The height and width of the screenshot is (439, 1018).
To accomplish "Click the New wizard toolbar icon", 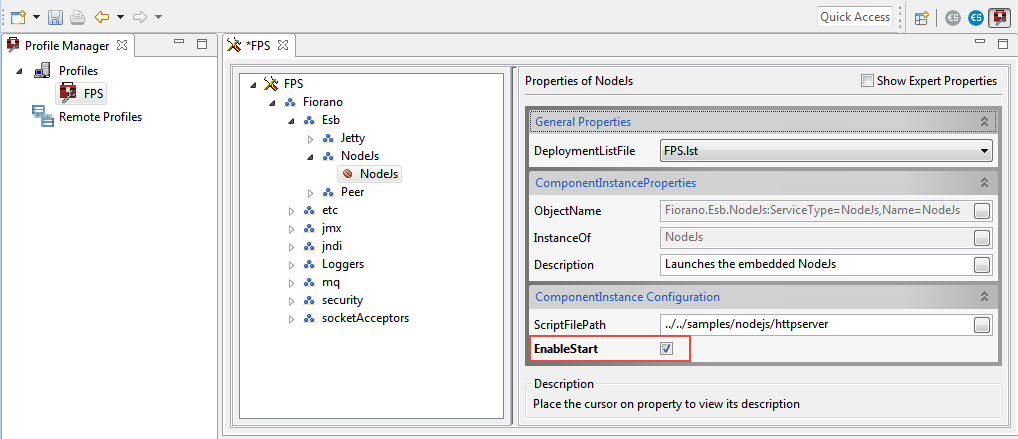I will [x=17, y=17].
